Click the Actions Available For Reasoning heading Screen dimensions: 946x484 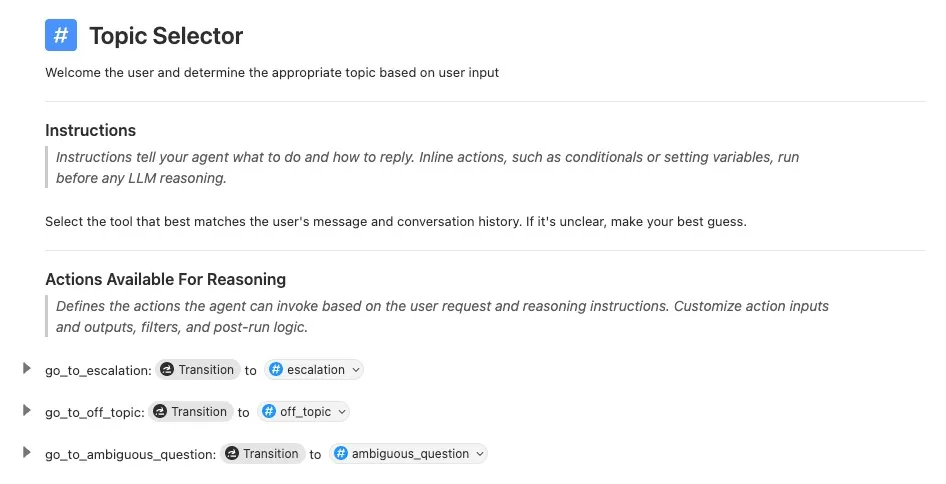(x=165, y=279)
